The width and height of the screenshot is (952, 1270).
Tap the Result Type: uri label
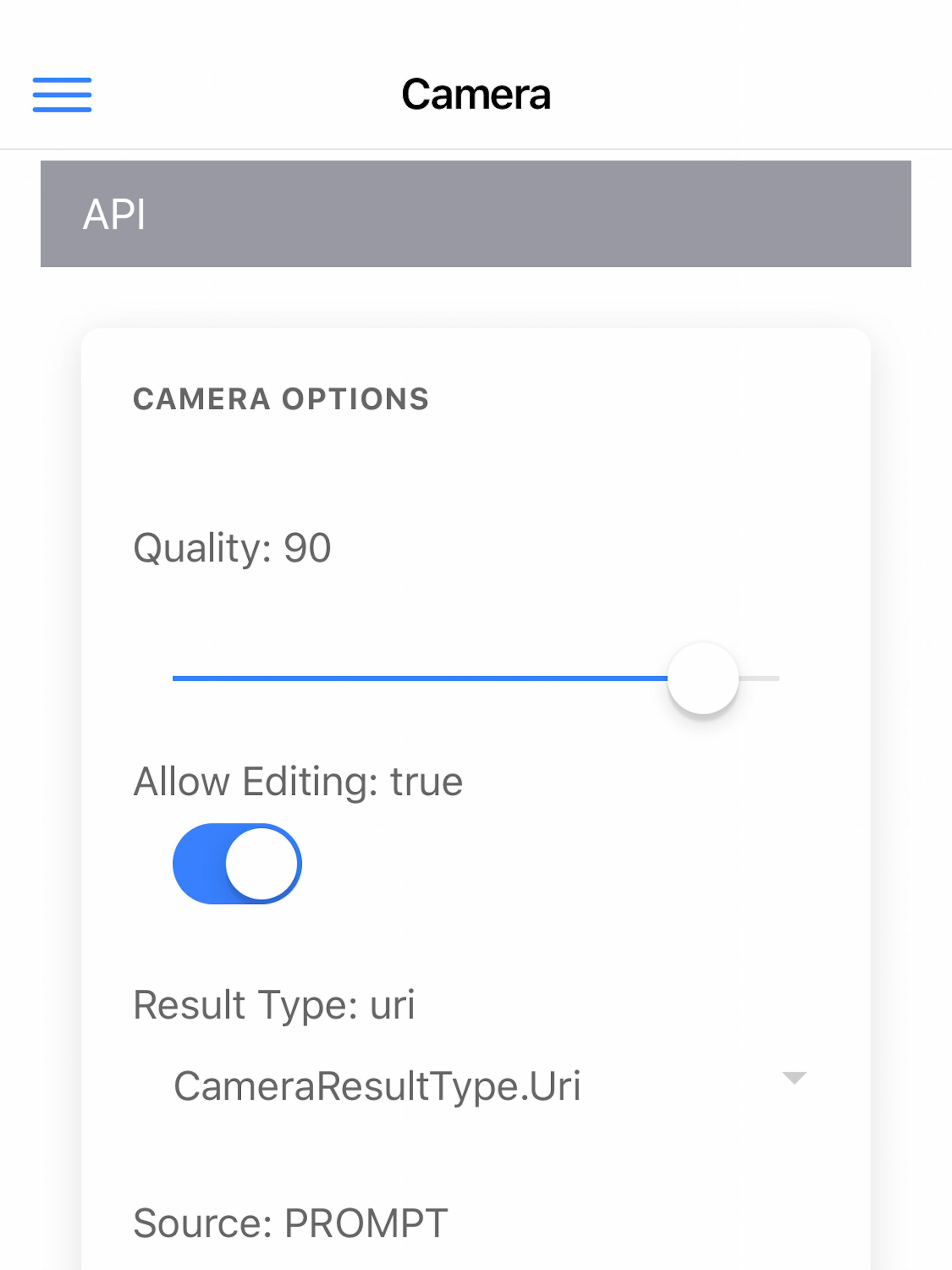[274, 1004]
